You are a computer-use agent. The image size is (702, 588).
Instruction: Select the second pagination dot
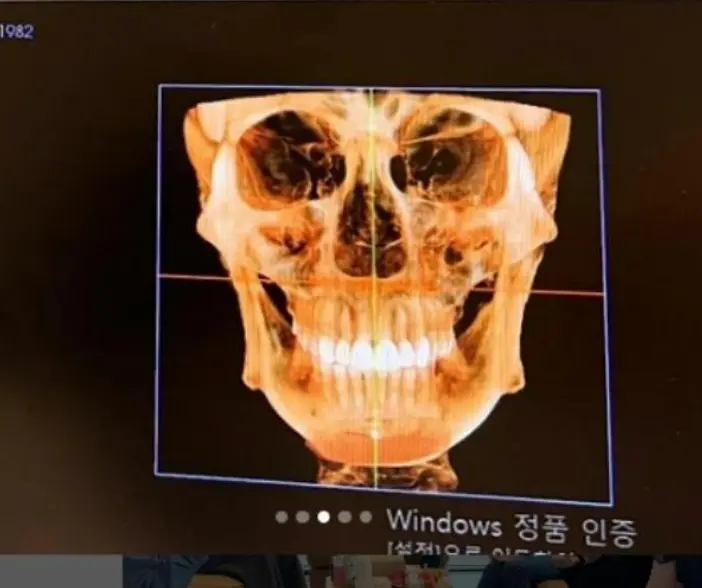pos(302,517)
